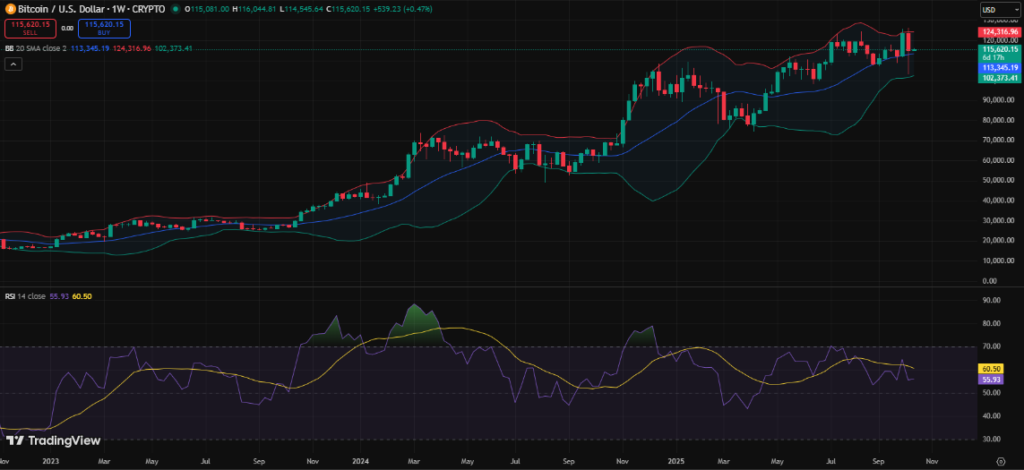Click the green 102,373.41 lower band price label
The width and height of the screenshot is (1024, 470).
click(998, 77)
